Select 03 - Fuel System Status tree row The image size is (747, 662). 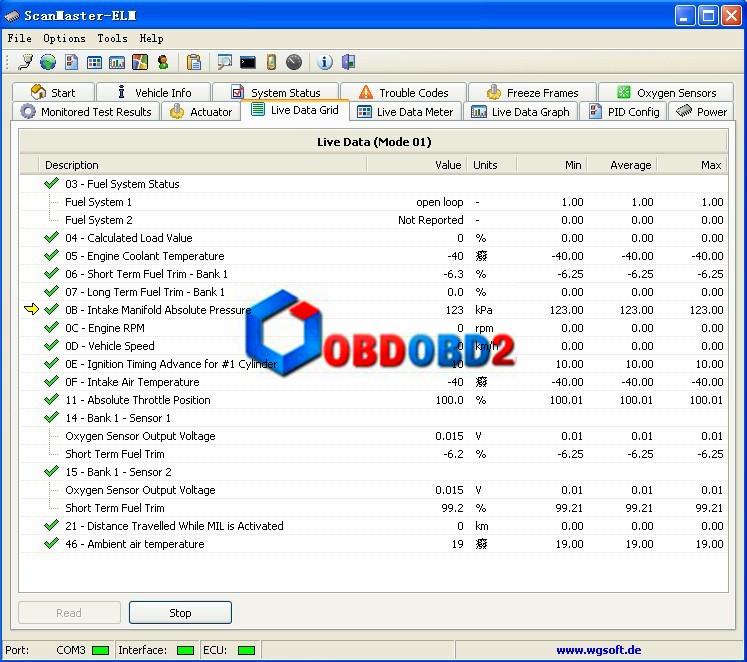click(x=122, y=184)
